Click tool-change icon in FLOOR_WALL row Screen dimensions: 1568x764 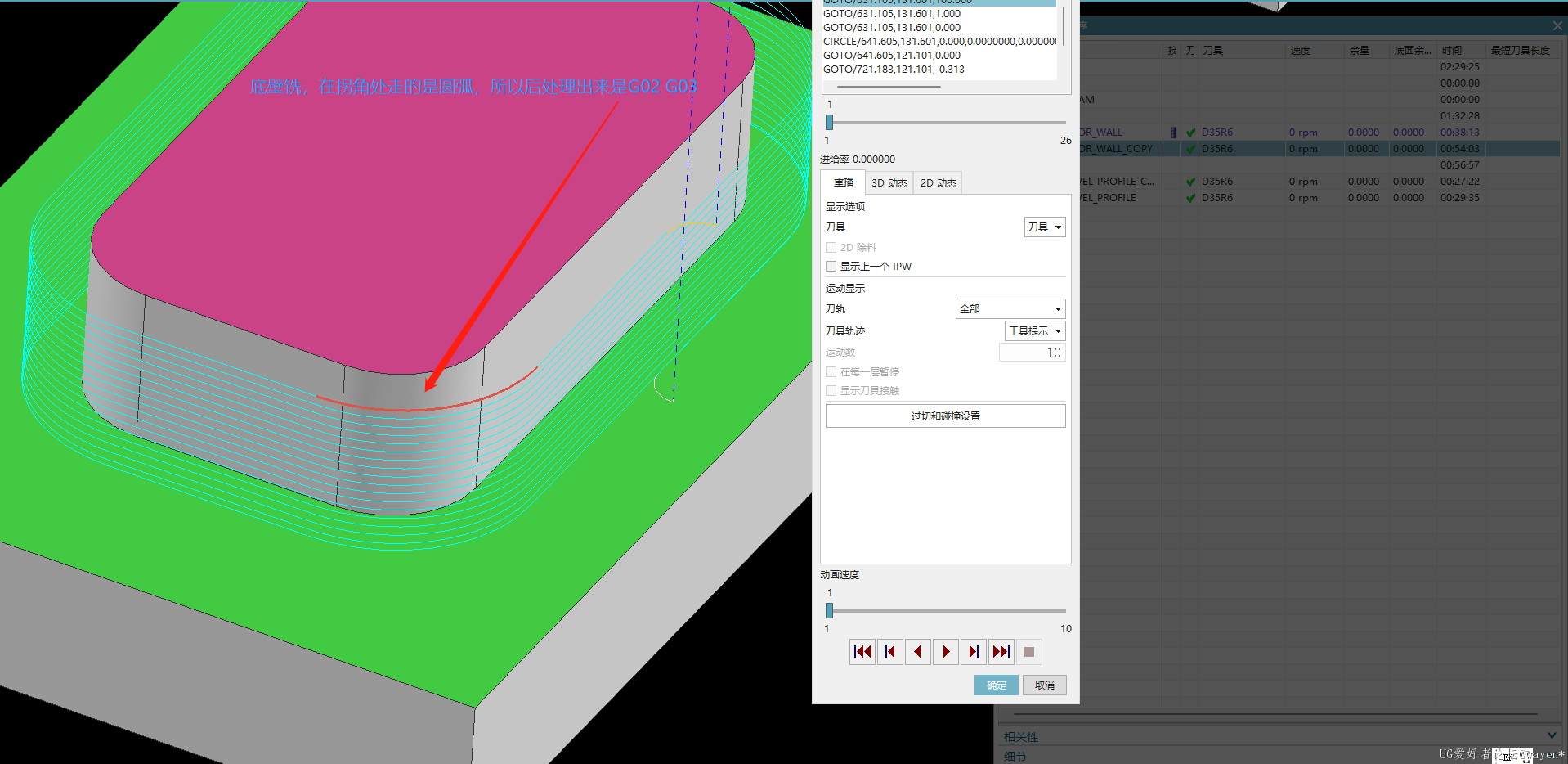[1174, 133]
